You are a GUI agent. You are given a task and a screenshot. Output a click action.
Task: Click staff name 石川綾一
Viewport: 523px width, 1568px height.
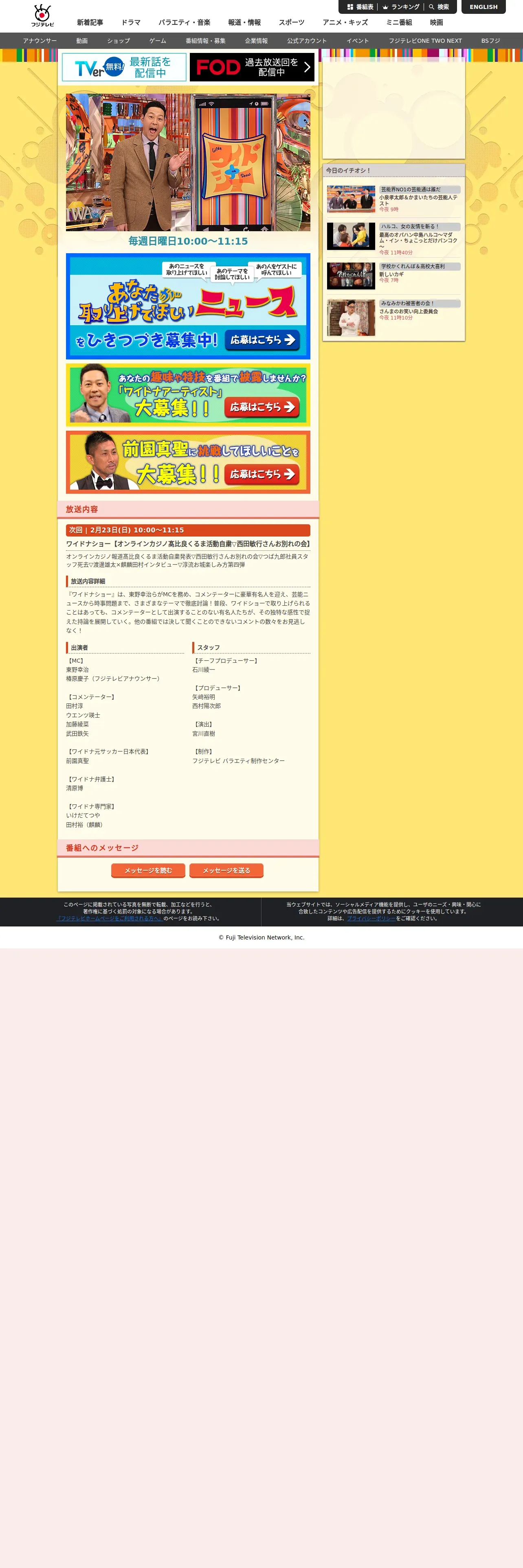point(203,670)
